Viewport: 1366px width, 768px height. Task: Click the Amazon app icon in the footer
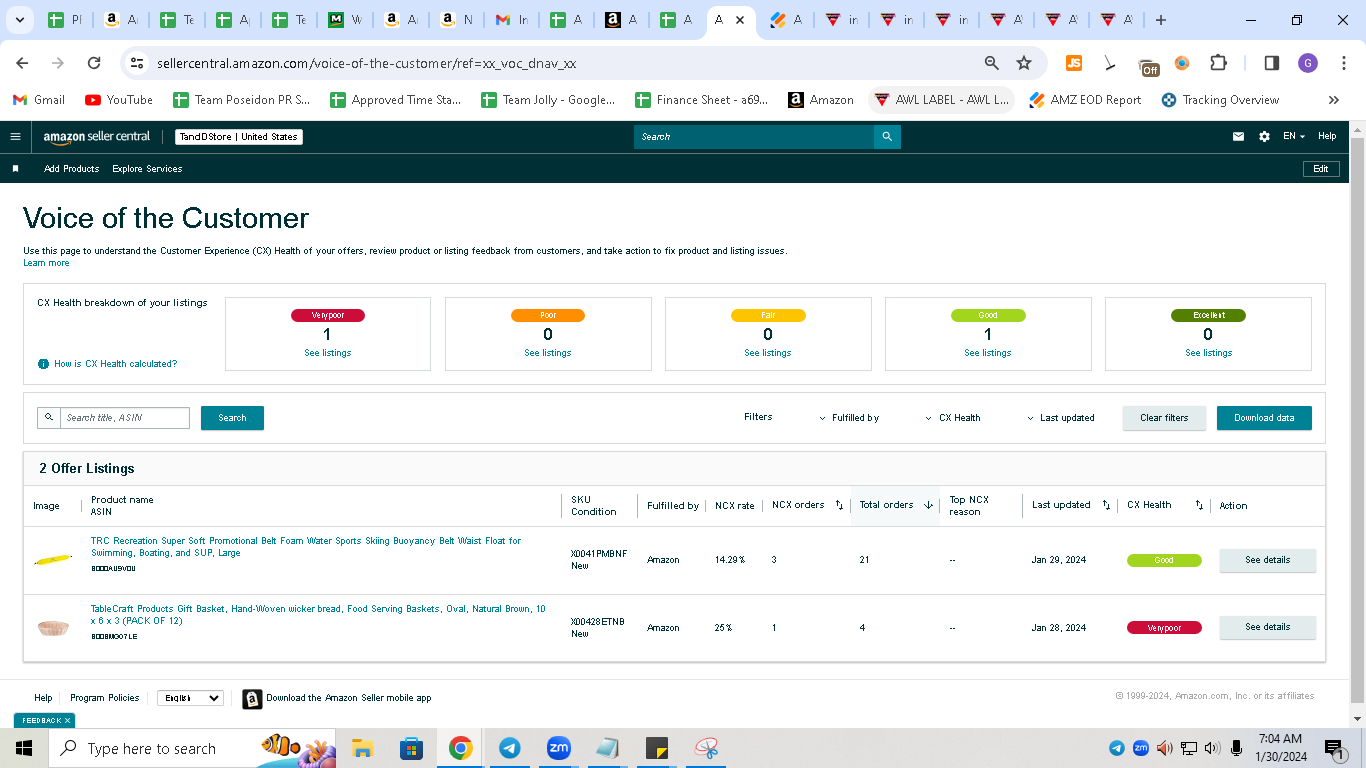[x=252, y=698]
